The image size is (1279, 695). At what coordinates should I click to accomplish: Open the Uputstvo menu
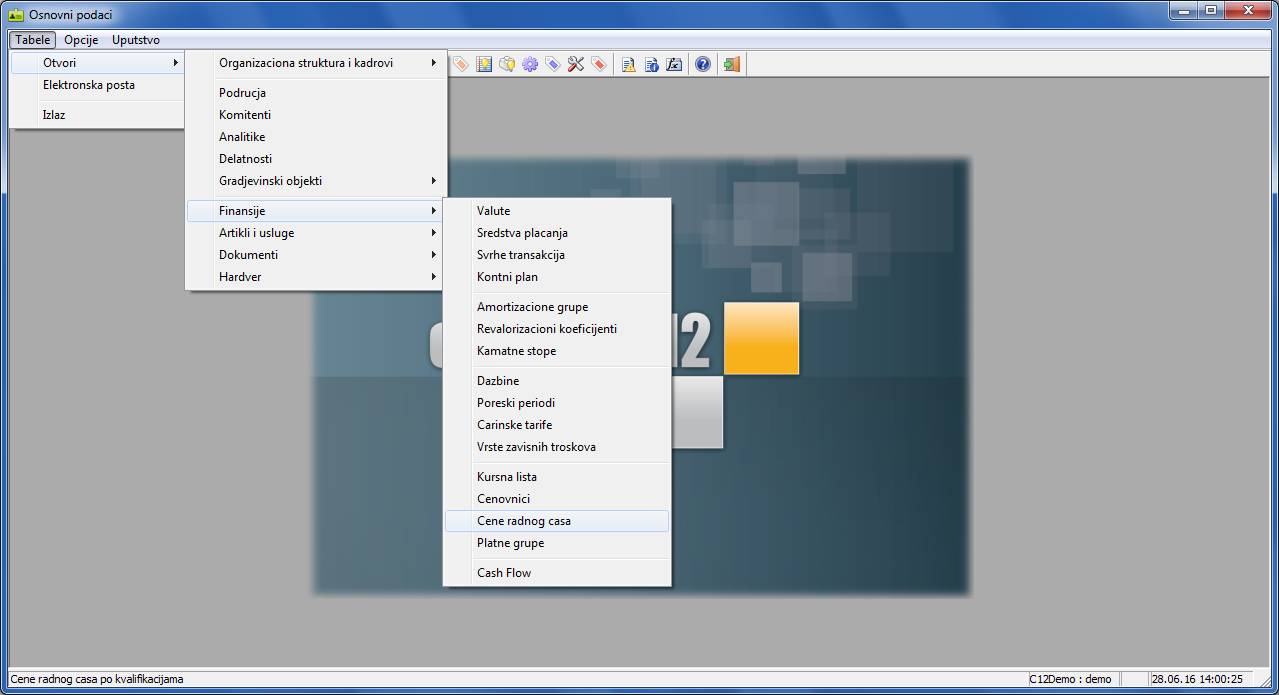(136, 40)
